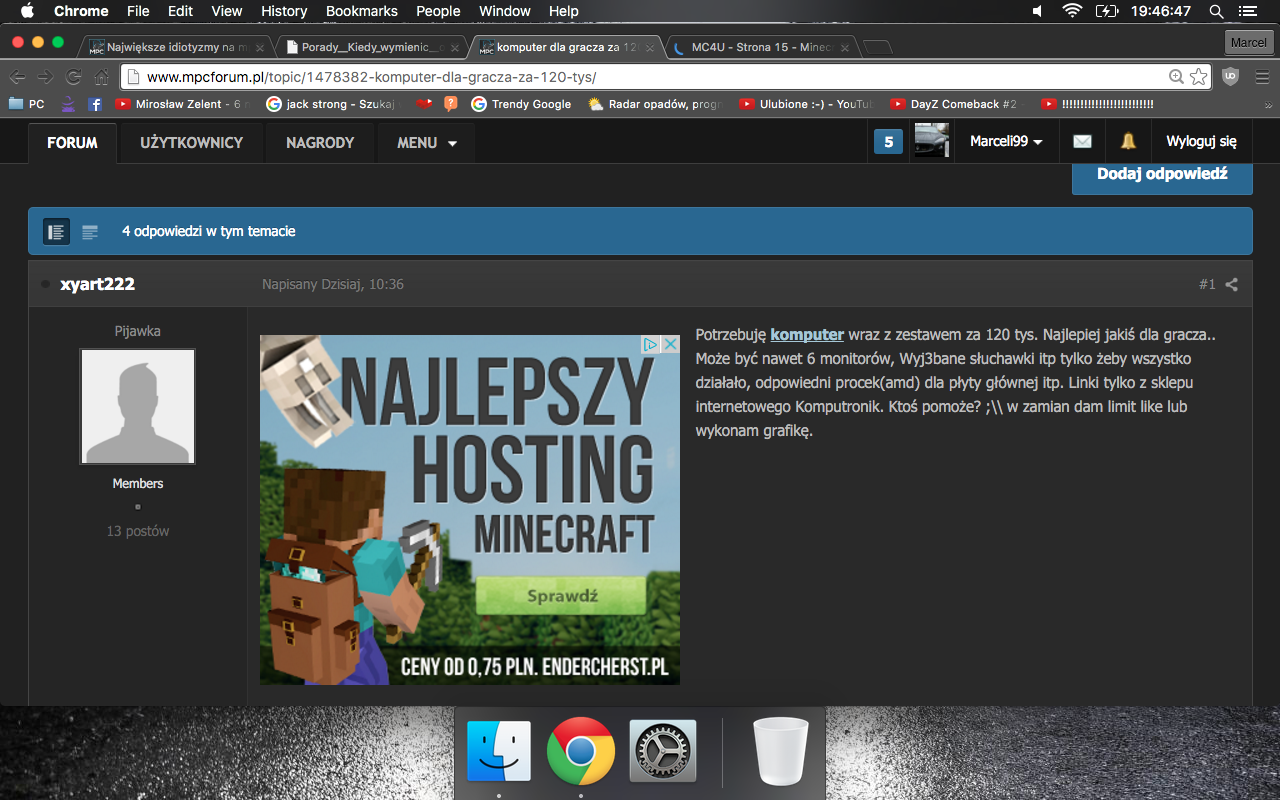The width and height of the screenshot is (1280, 800).
Task: Close the Minecraft hosting ad
Action: coord(671,344)
